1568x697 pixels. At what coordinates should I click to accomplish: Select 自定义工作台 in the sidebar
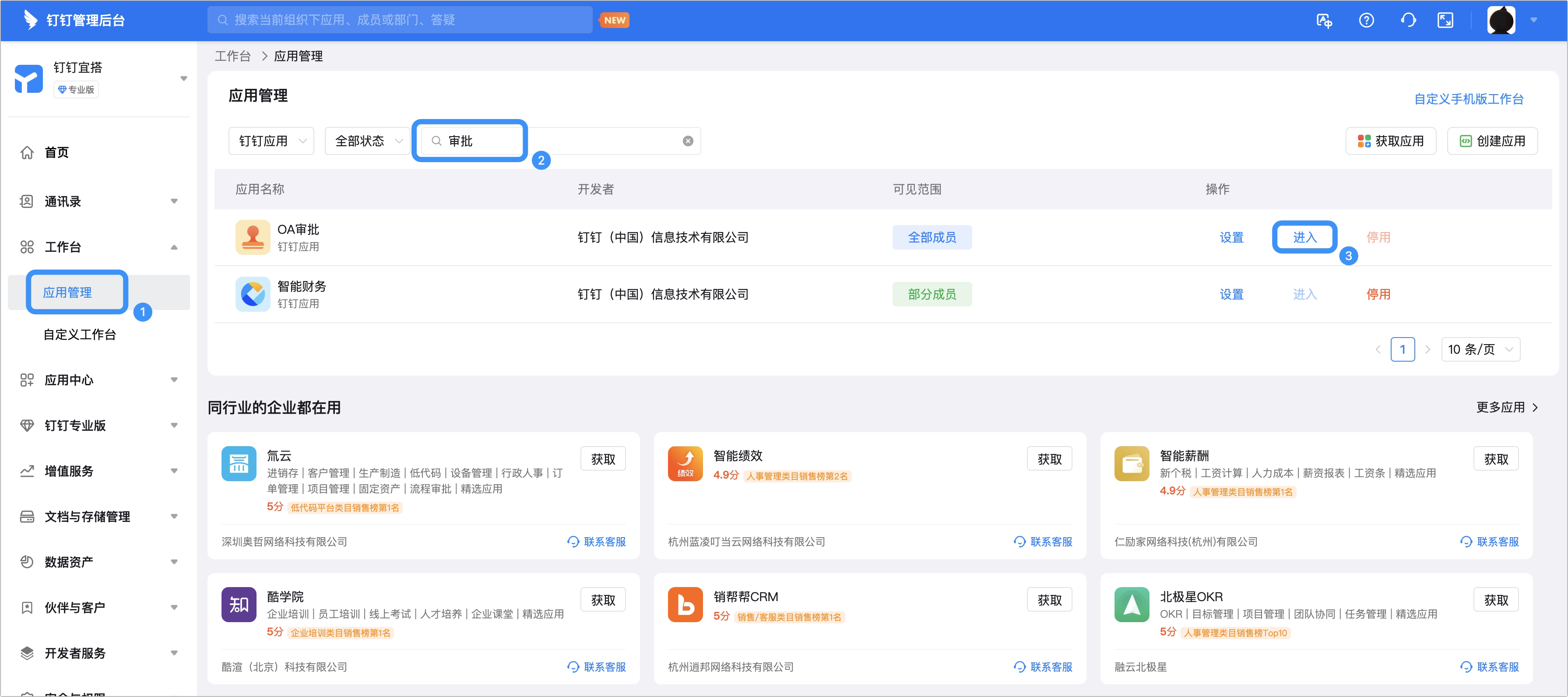point(79,334)
